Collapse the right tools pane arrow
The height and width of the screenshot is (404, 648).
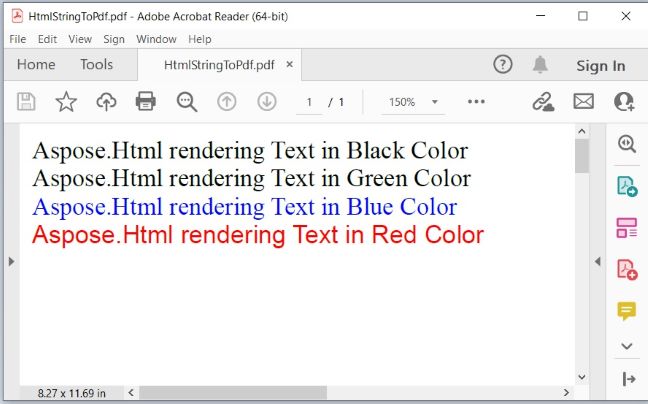point(597,261)
